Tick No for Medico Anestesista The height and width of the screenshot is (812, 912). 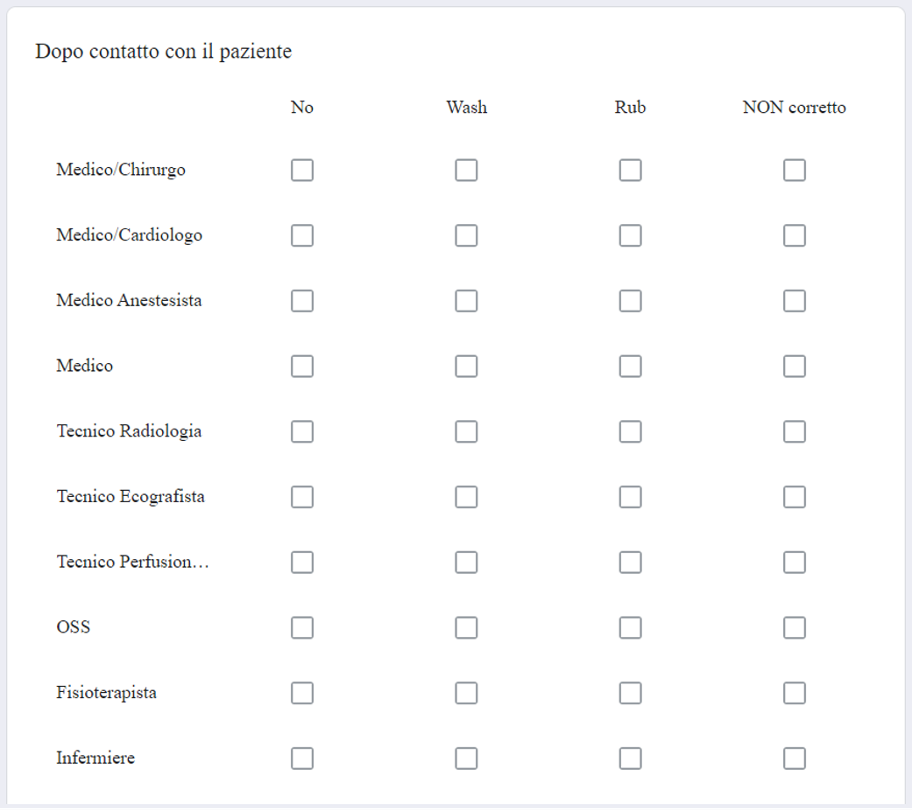302,301
